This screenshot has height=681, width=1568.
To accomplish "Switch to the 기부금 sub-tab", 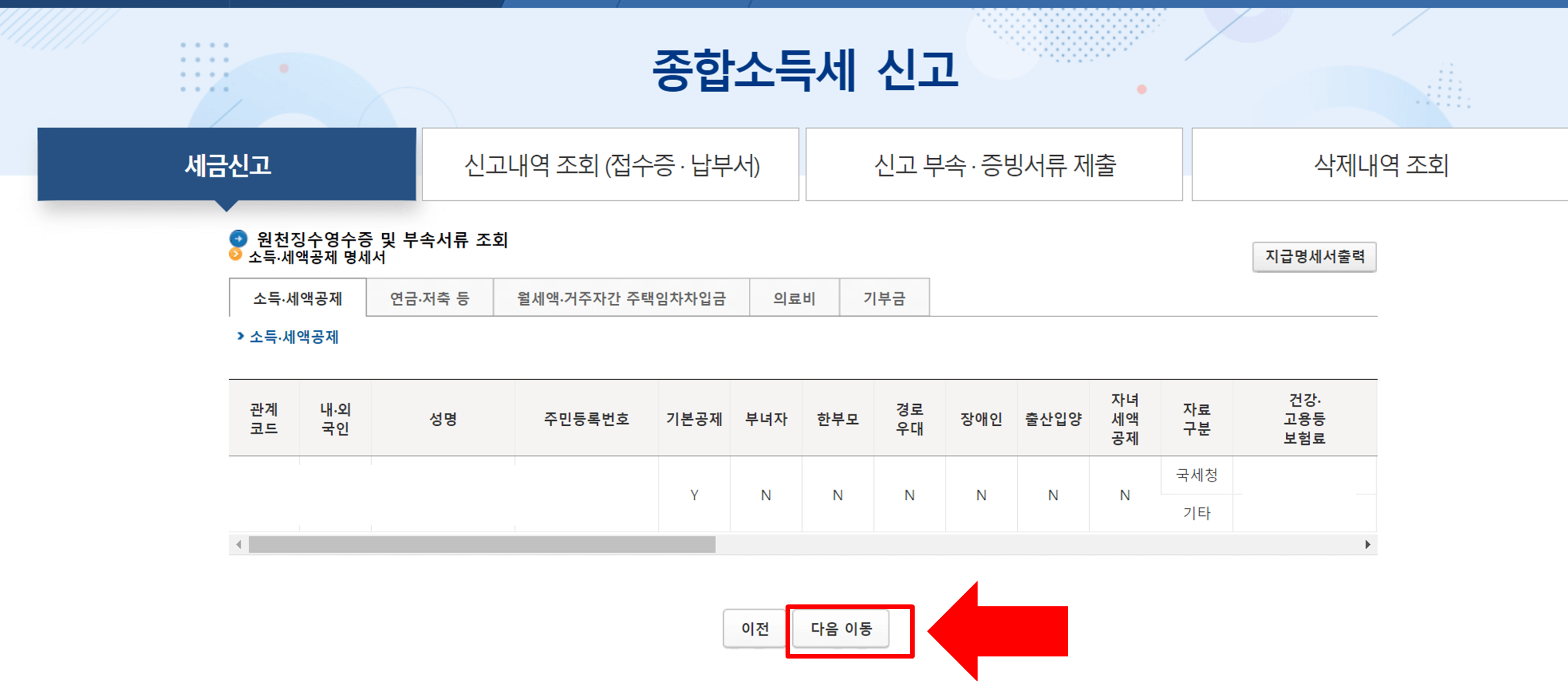I will [x=884, y=298].
